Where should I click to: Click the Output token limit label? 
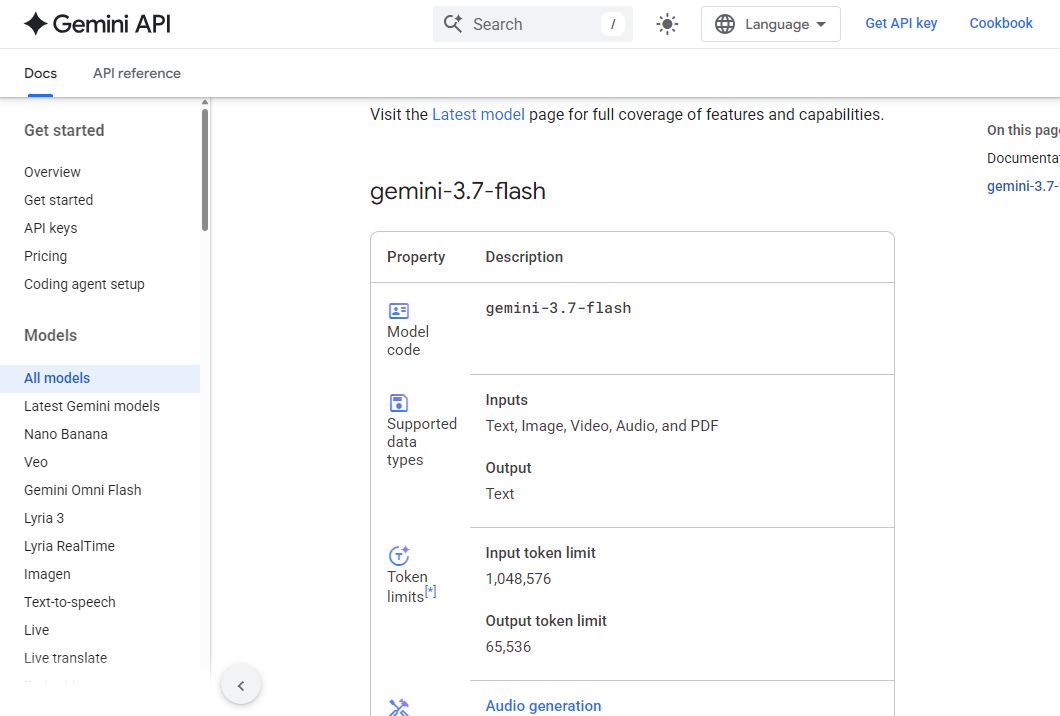(546, 621)
